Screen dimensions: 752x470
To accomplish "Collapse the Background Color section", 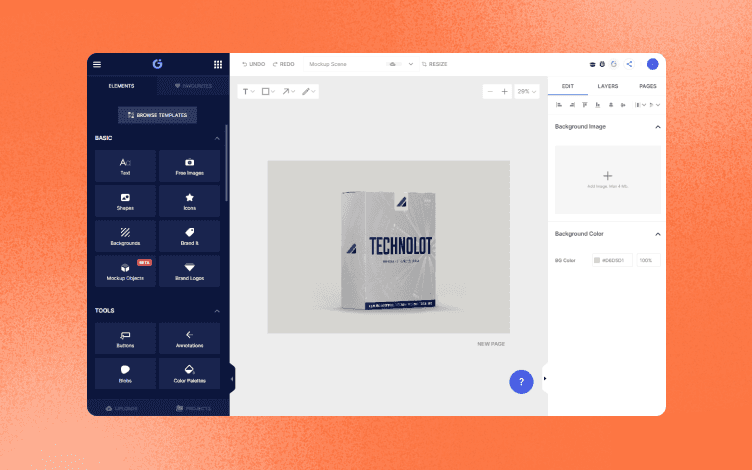I will coord(658,234).
